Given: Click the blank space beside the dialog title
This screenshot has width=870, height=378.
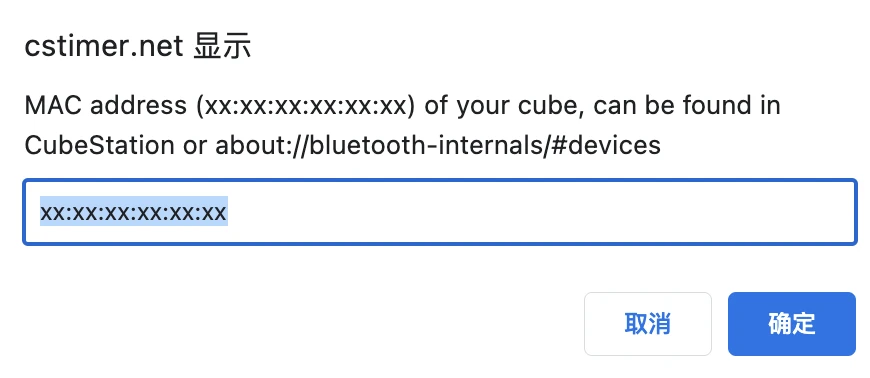Looking at the screenshot, I should tap(555, 47).
